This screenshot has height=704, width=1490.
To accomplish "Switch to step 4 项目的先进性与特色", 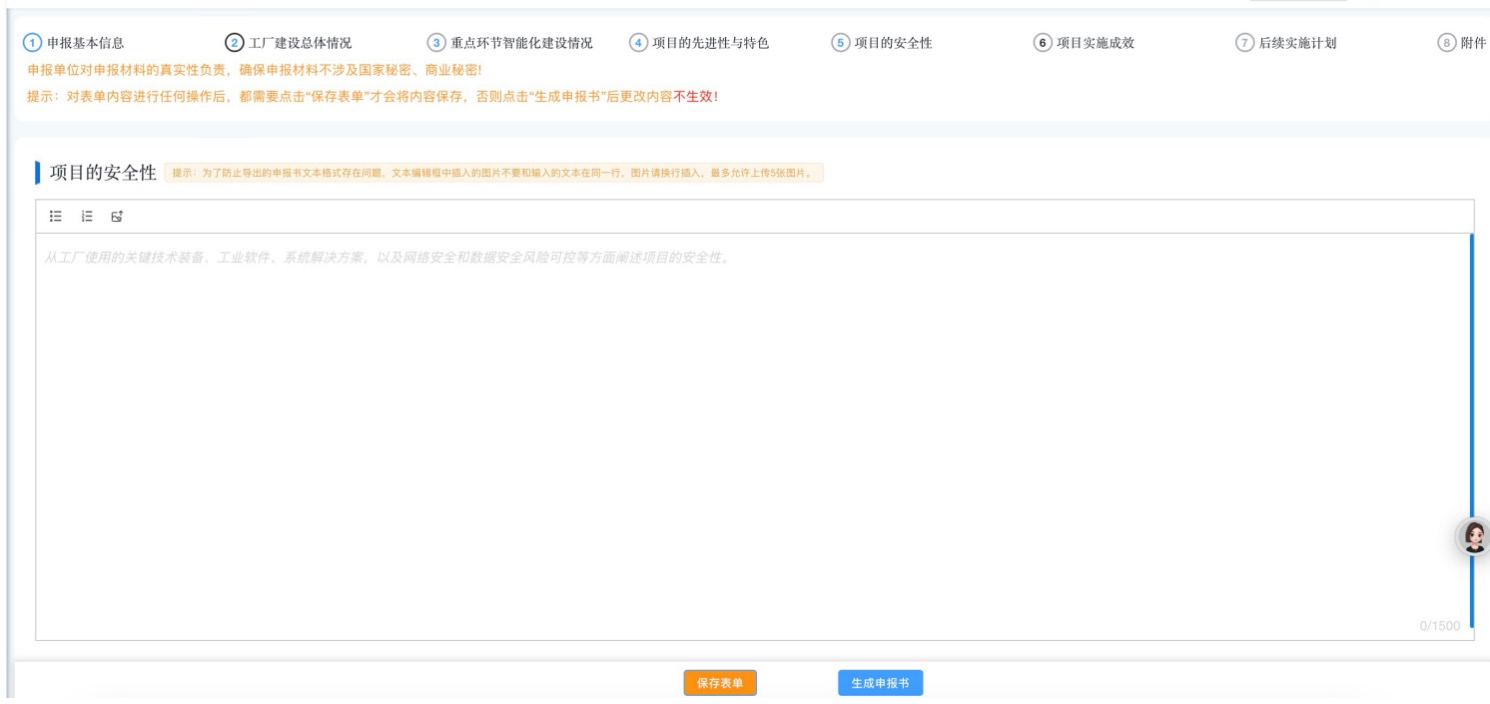I will (700, 43).
